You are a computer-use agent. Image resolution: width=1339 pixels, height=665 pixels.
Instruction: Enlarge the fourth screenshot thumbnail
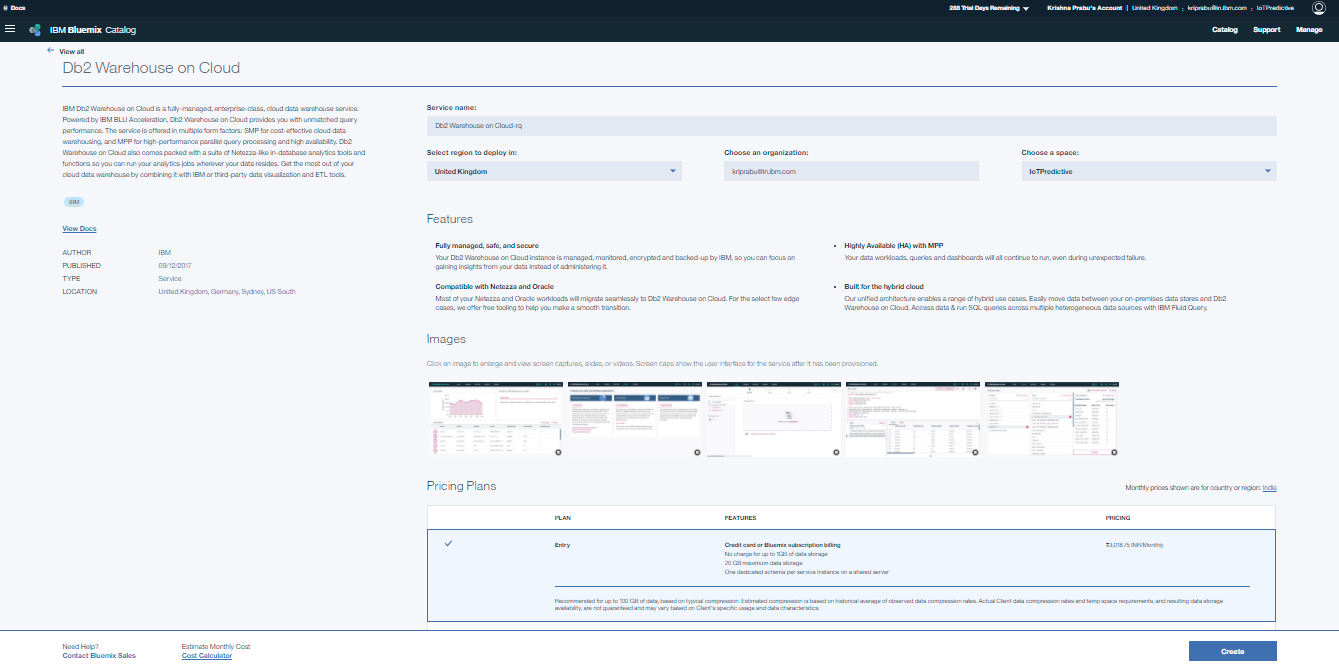[x=913, y=419]
